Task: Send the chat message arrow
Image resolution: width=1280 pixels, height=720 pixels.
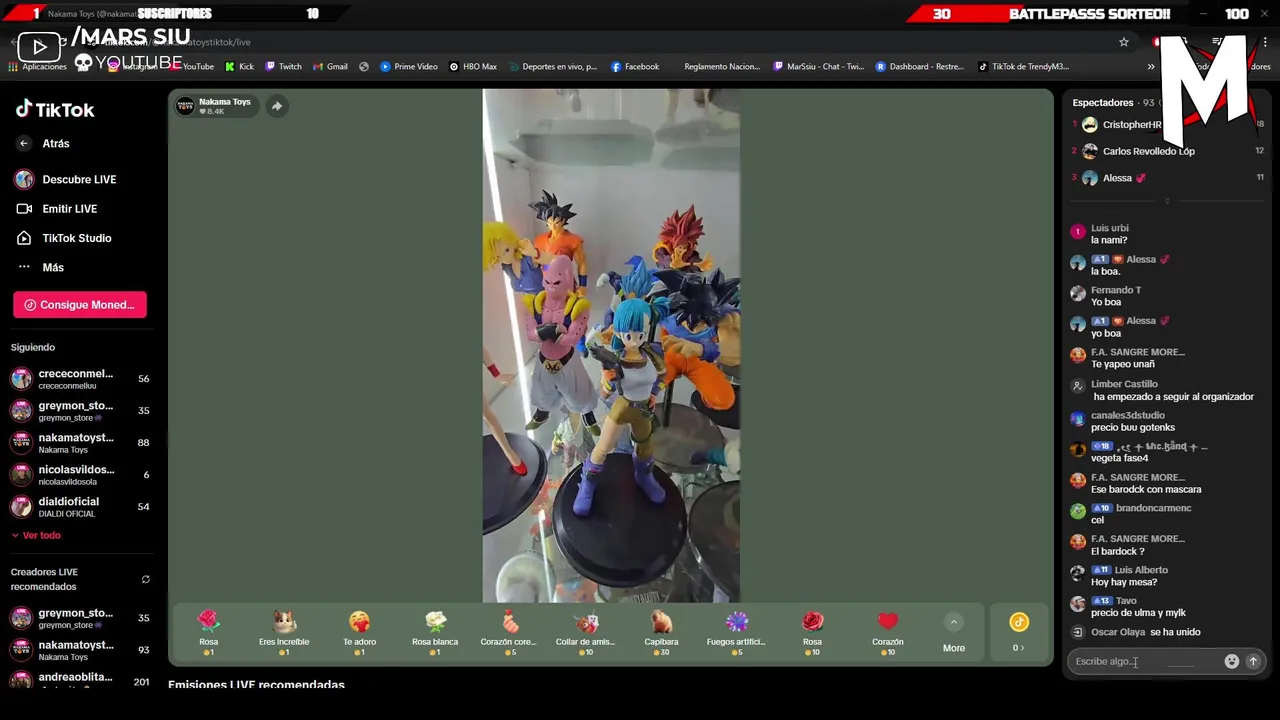Action: tap(1252, 661)
